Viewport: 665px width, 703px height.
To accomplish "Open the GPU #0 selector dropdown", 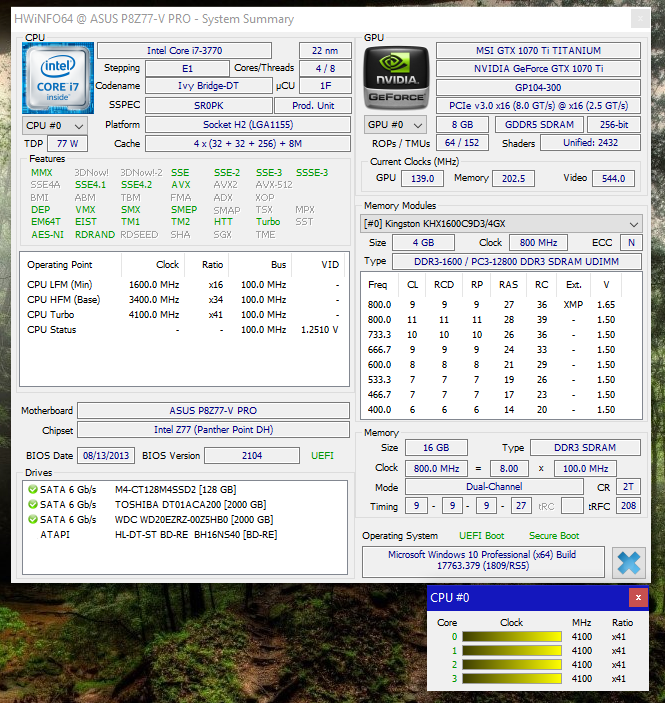I will tap(395, 125).
